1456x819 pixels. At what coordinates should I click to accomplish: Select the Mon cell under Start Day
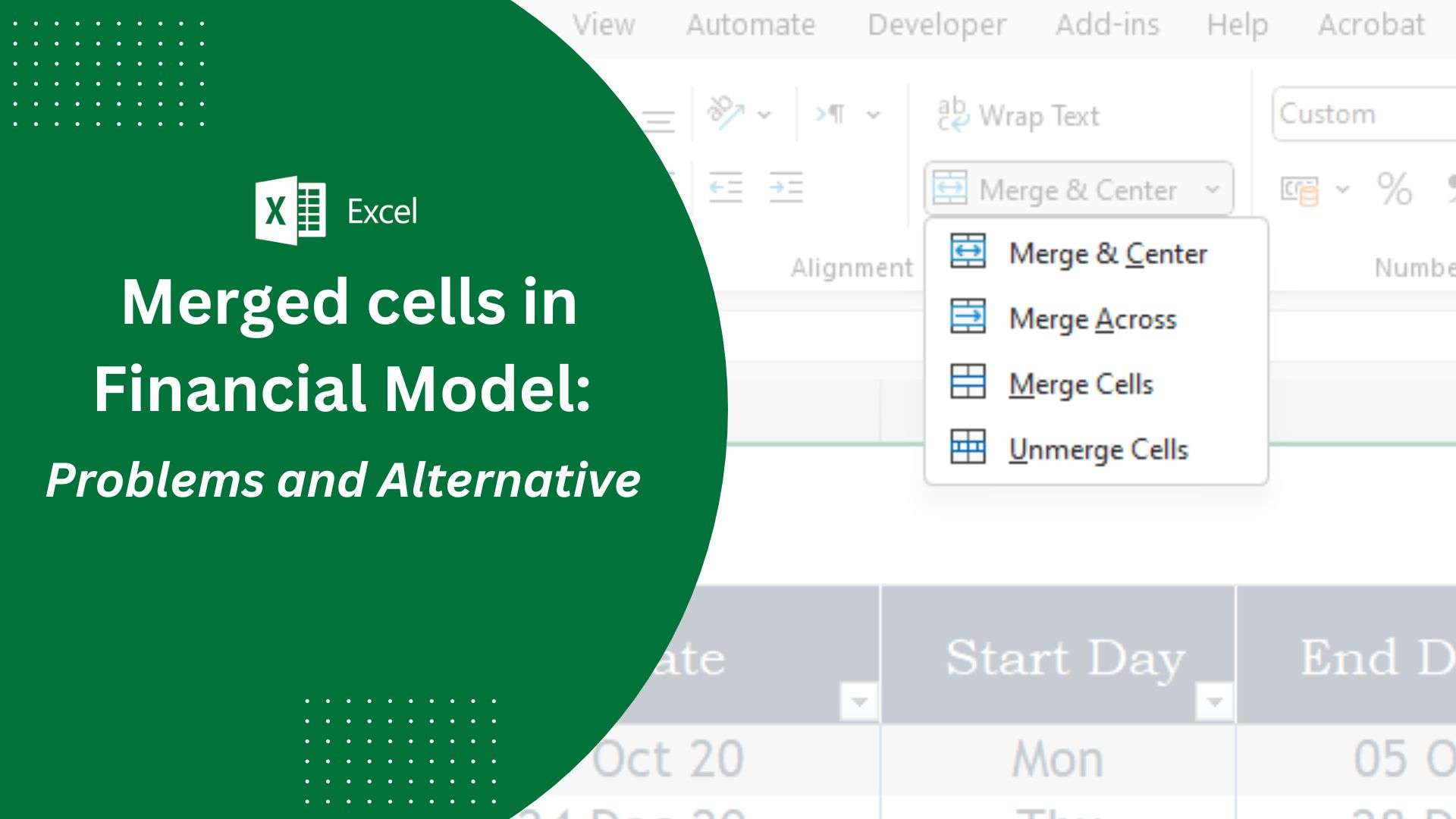(1057, 759)
